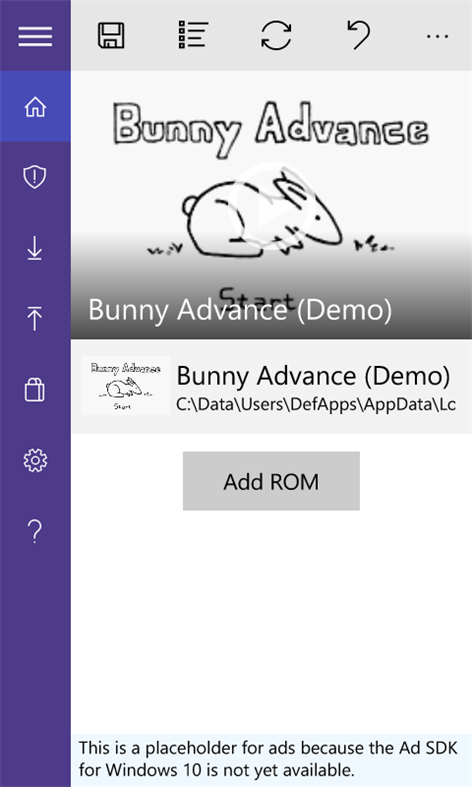This screenshot has width=472, height=787.
Task: Go to the Home sidebar tab
Action: tap(35, 106)
